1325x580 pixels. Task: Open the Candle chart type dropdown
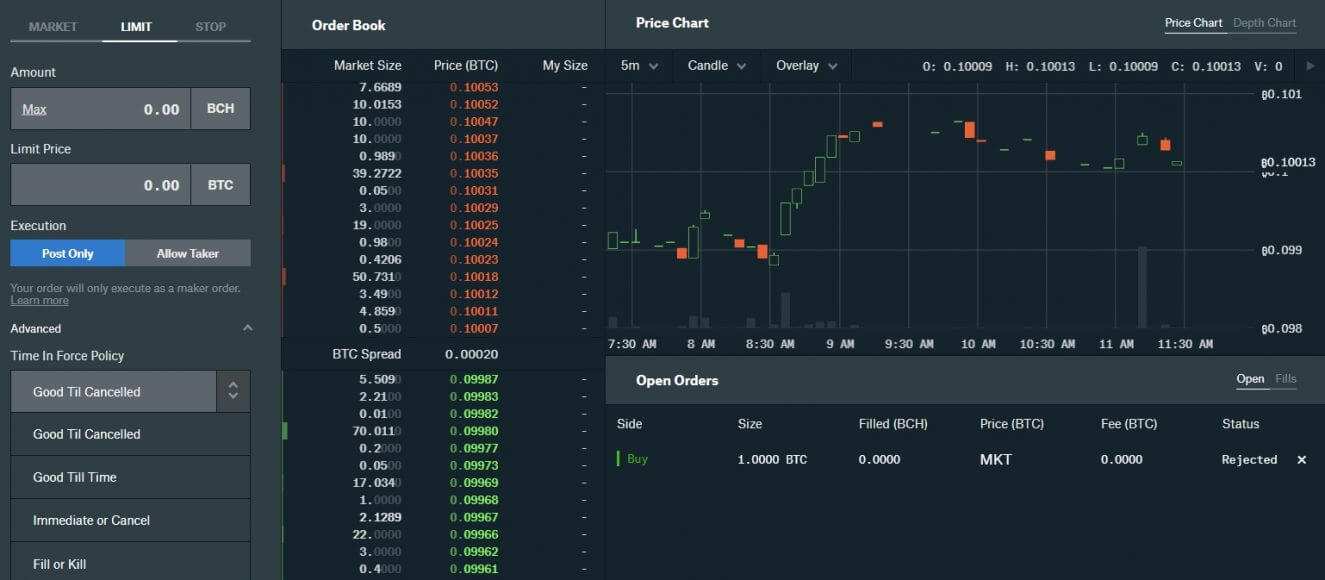tap(716, 65)
